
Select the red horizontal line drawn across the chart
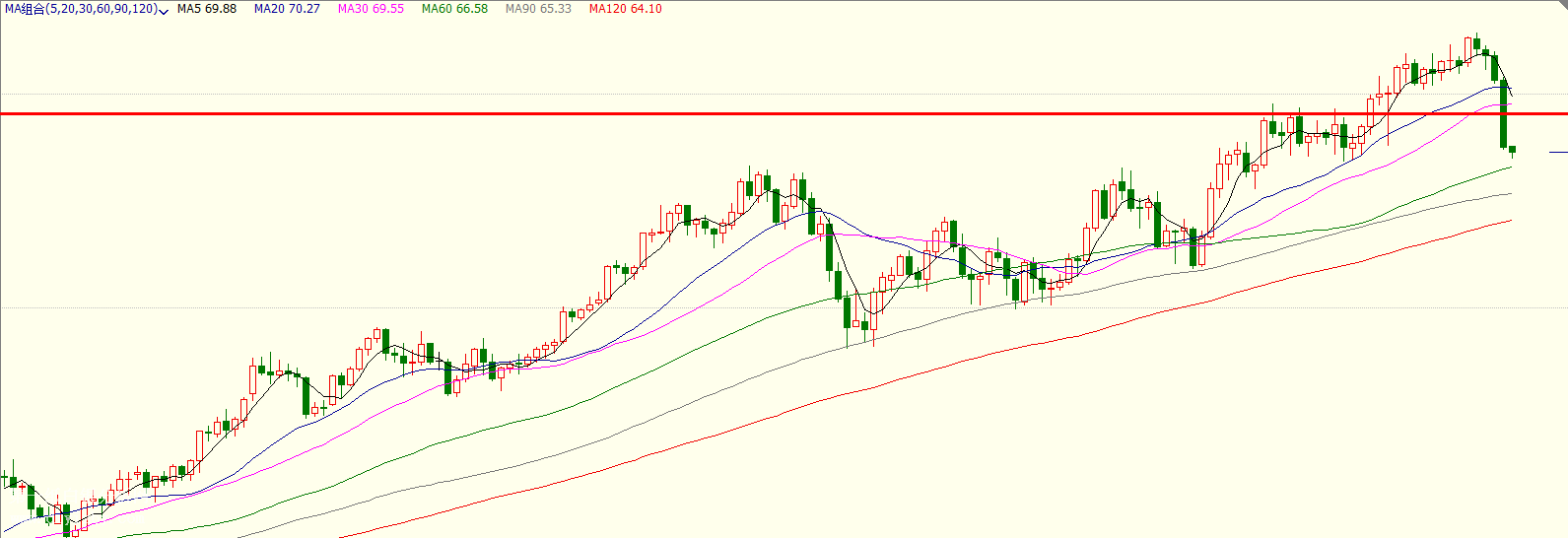(784, 114)
